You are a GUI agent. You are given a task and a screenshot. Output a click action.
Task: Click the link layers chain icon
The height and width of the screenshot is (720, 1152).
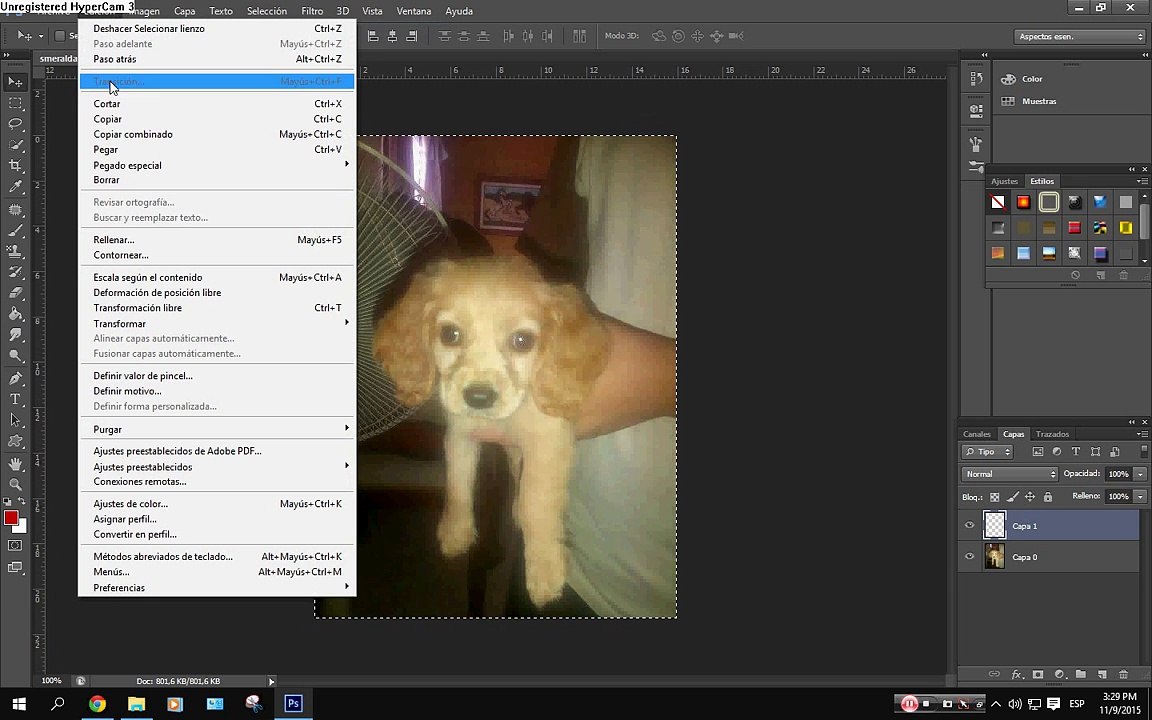[x=994, y=674]
